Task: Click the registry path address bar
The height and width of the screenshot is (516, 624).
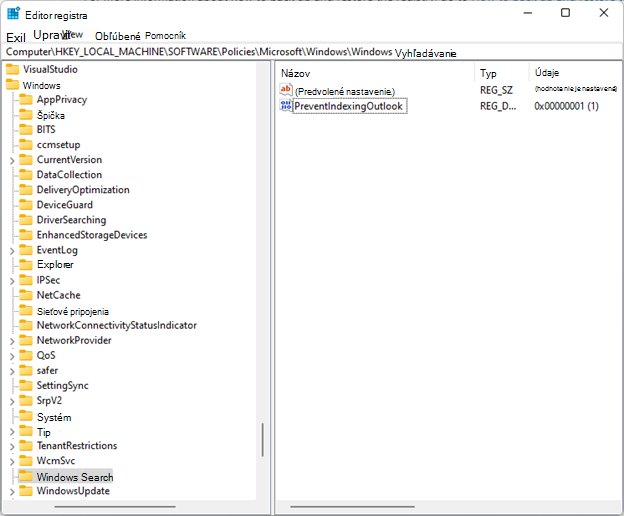Action: point(312,52)
